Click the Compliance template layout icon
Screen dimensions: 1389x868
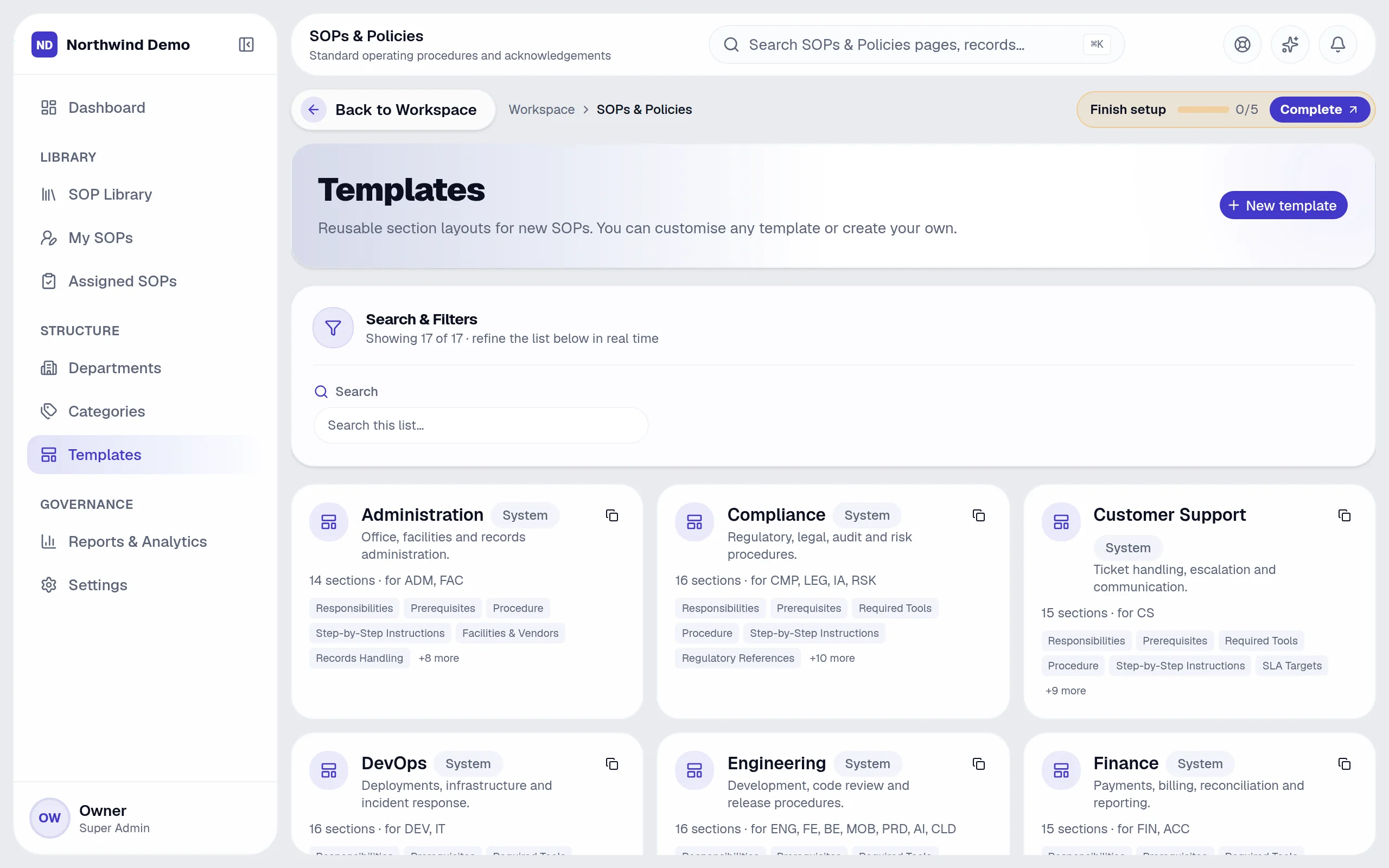(x=694, y=522)
